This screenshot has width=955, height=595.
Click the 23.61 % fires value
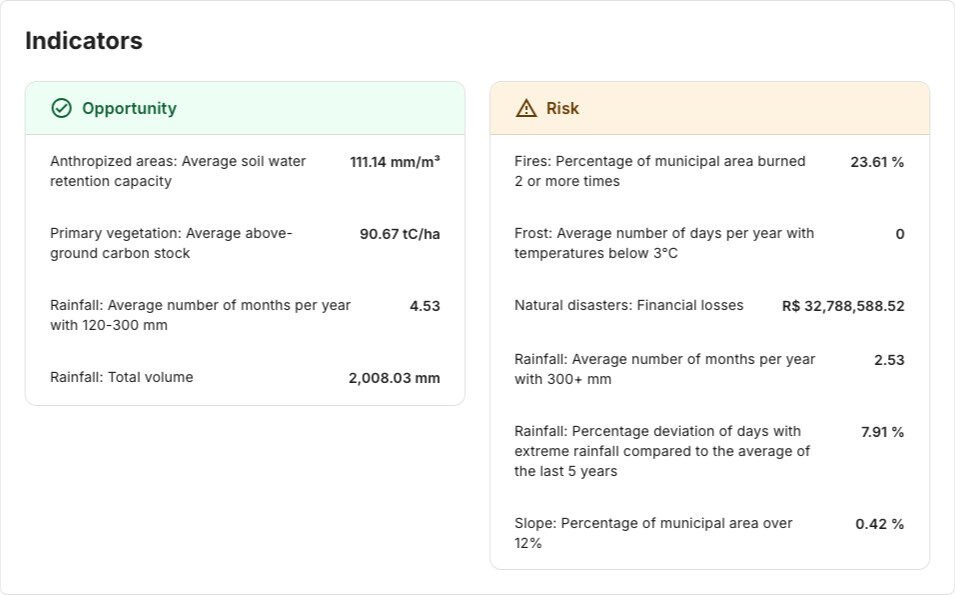(877, 161)
